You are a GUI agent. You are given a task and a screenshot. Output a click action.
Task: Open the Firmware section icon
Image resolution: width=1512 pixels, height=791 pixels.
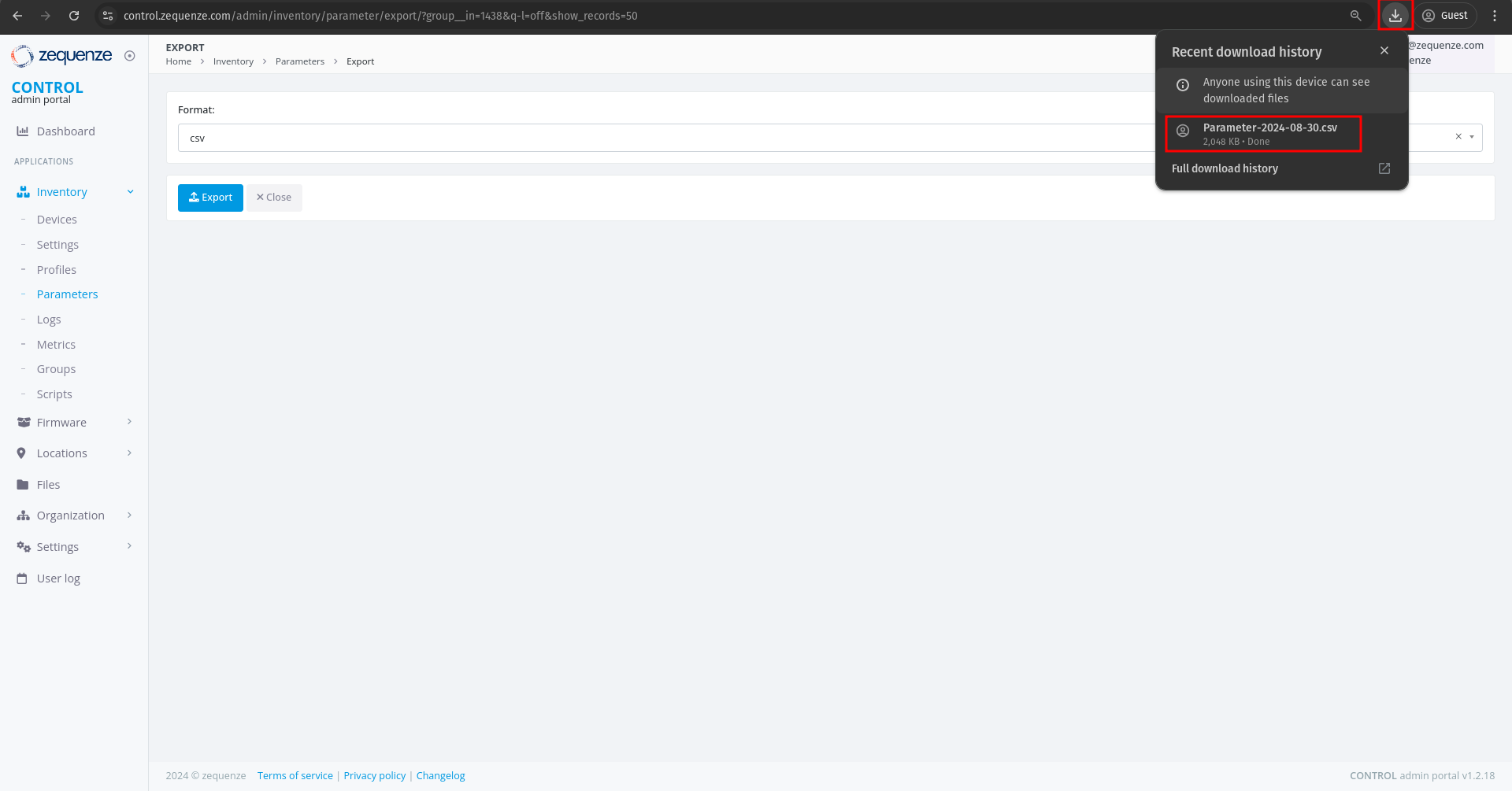pyautogui.click(x=24, y=422)
